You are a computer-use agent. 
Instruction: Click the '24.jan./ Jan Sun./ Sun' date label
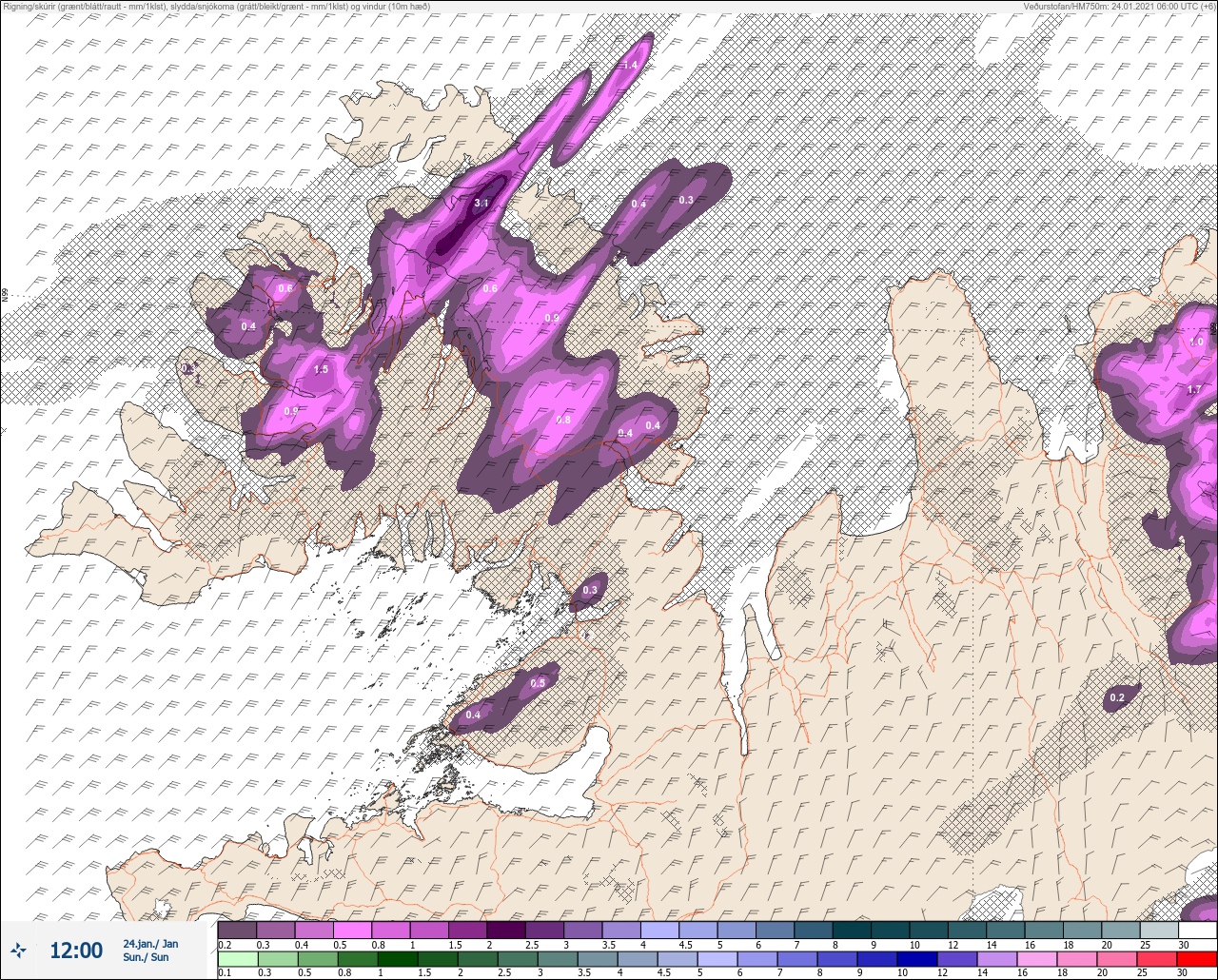150,951
